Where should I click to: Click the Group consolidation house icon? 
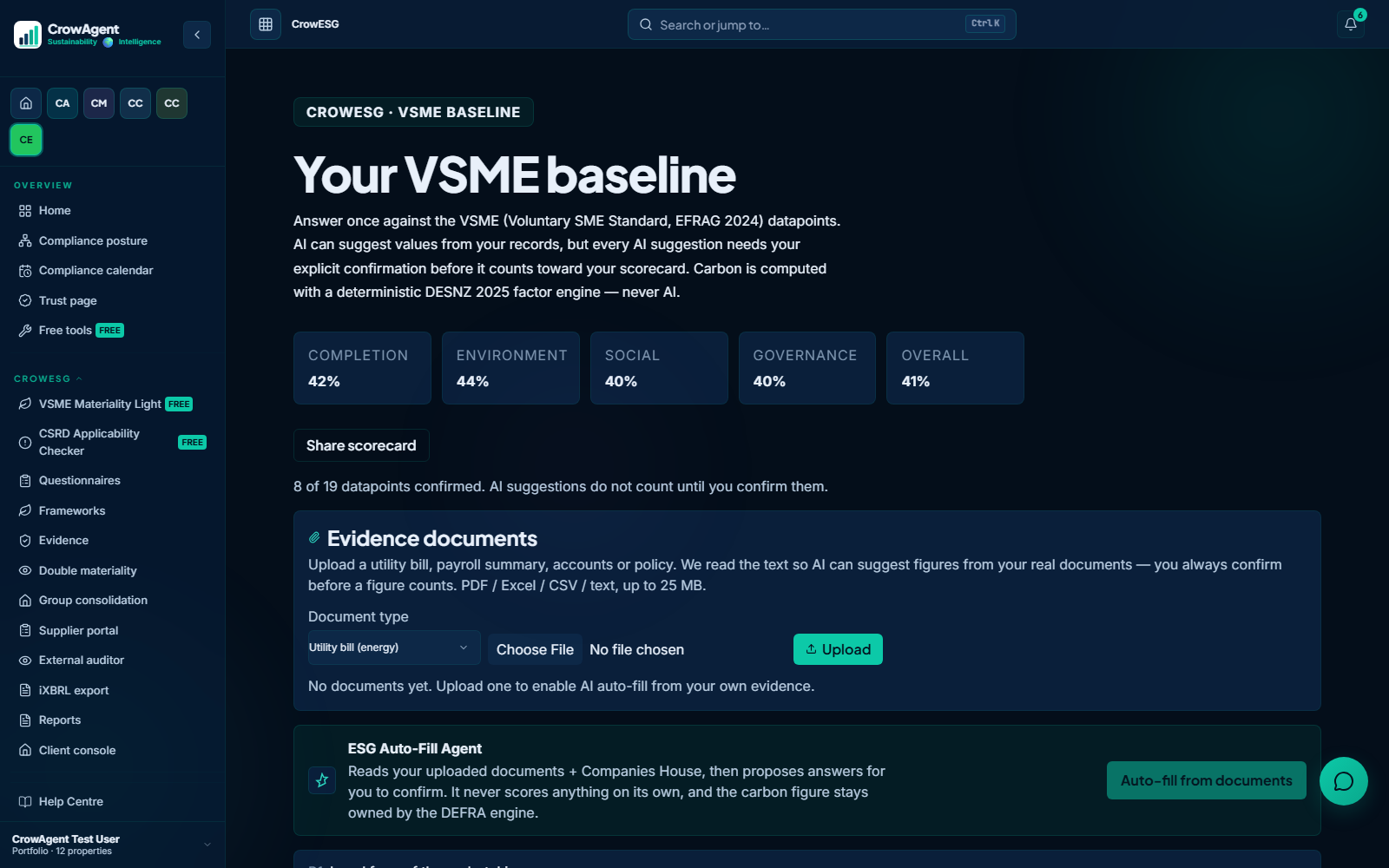tap(25, 601)
